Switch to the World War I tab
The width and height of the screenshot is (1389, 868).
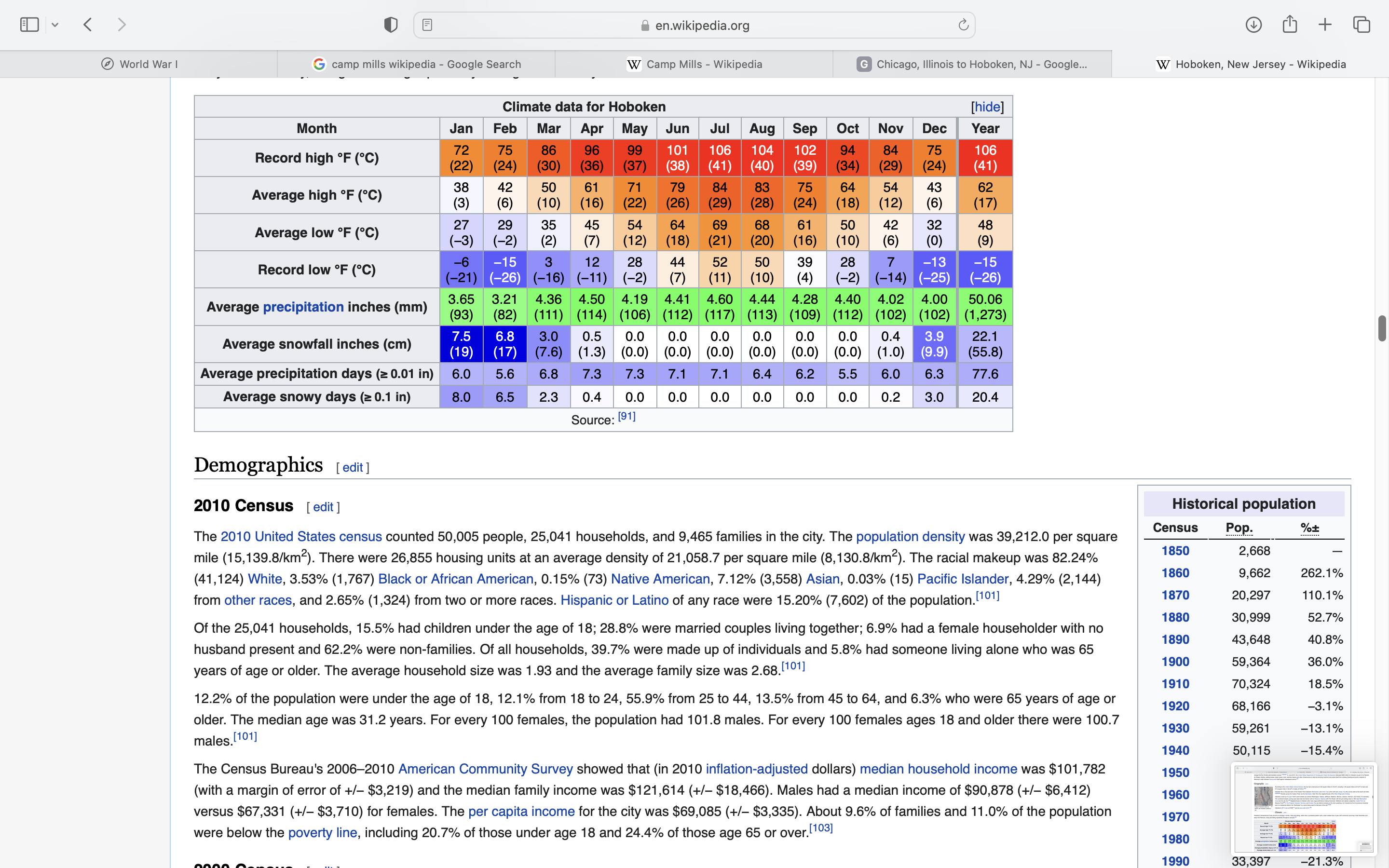tap(139, 64)
